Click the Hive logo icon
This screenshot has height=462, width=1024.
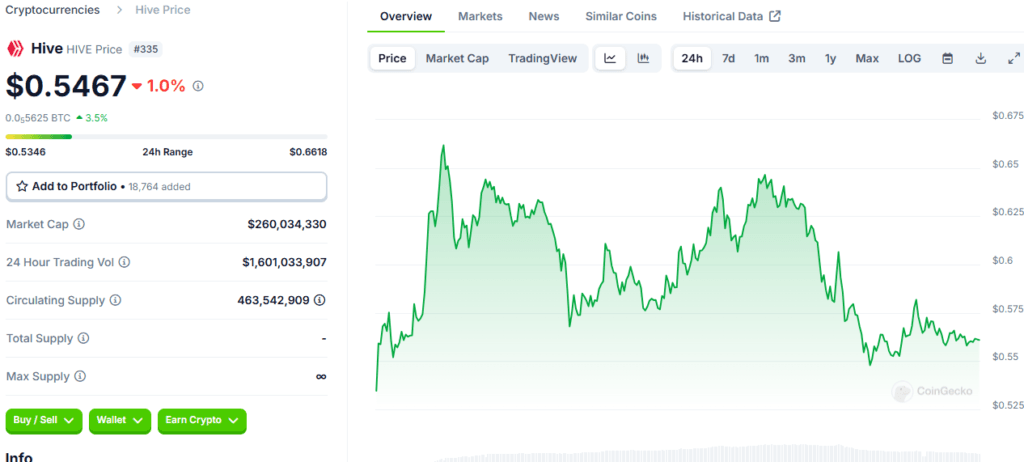point(15,48)
